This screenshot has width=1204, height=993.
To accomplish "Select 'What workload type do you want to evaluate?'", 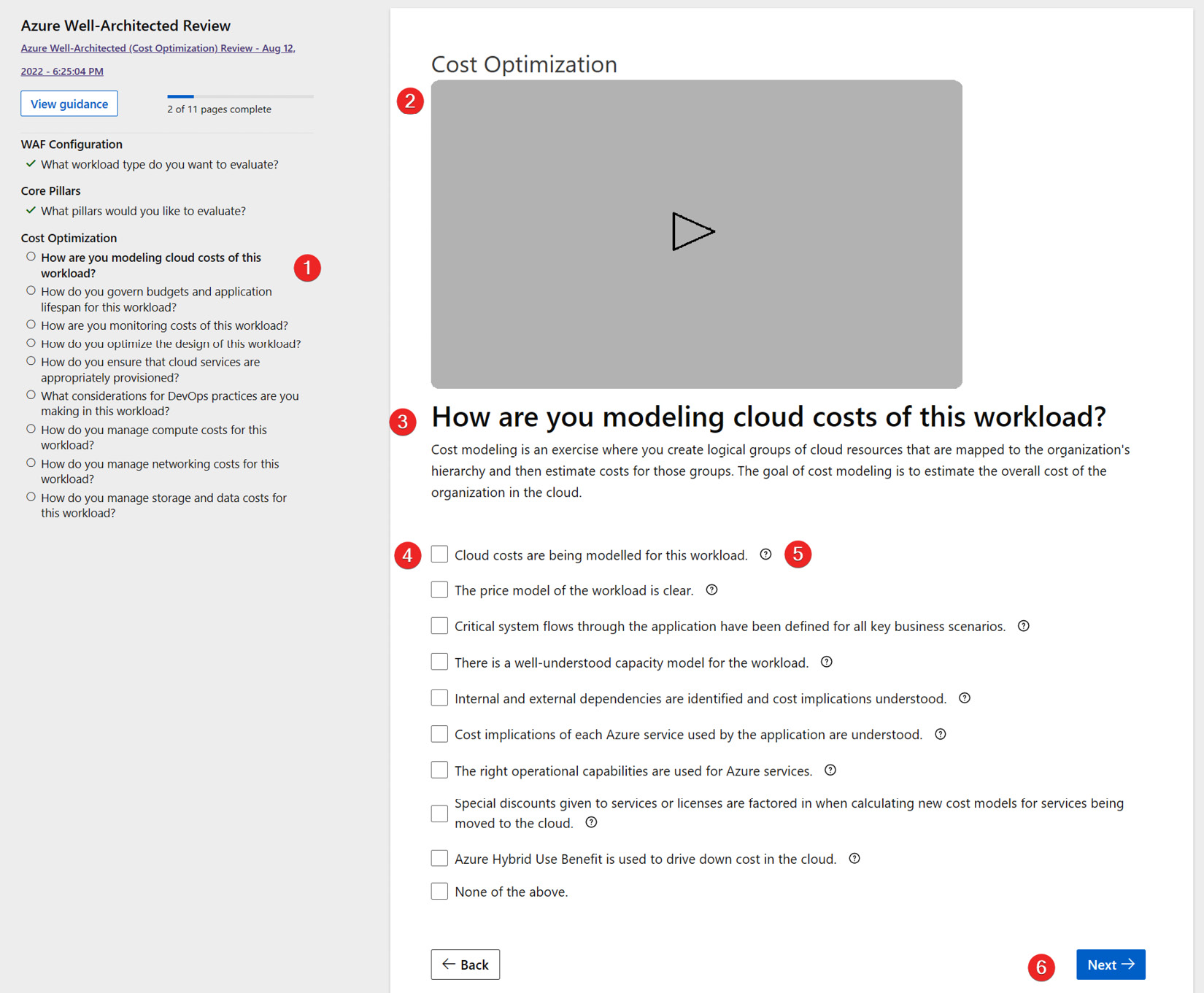I will click(x=159, y=164).
